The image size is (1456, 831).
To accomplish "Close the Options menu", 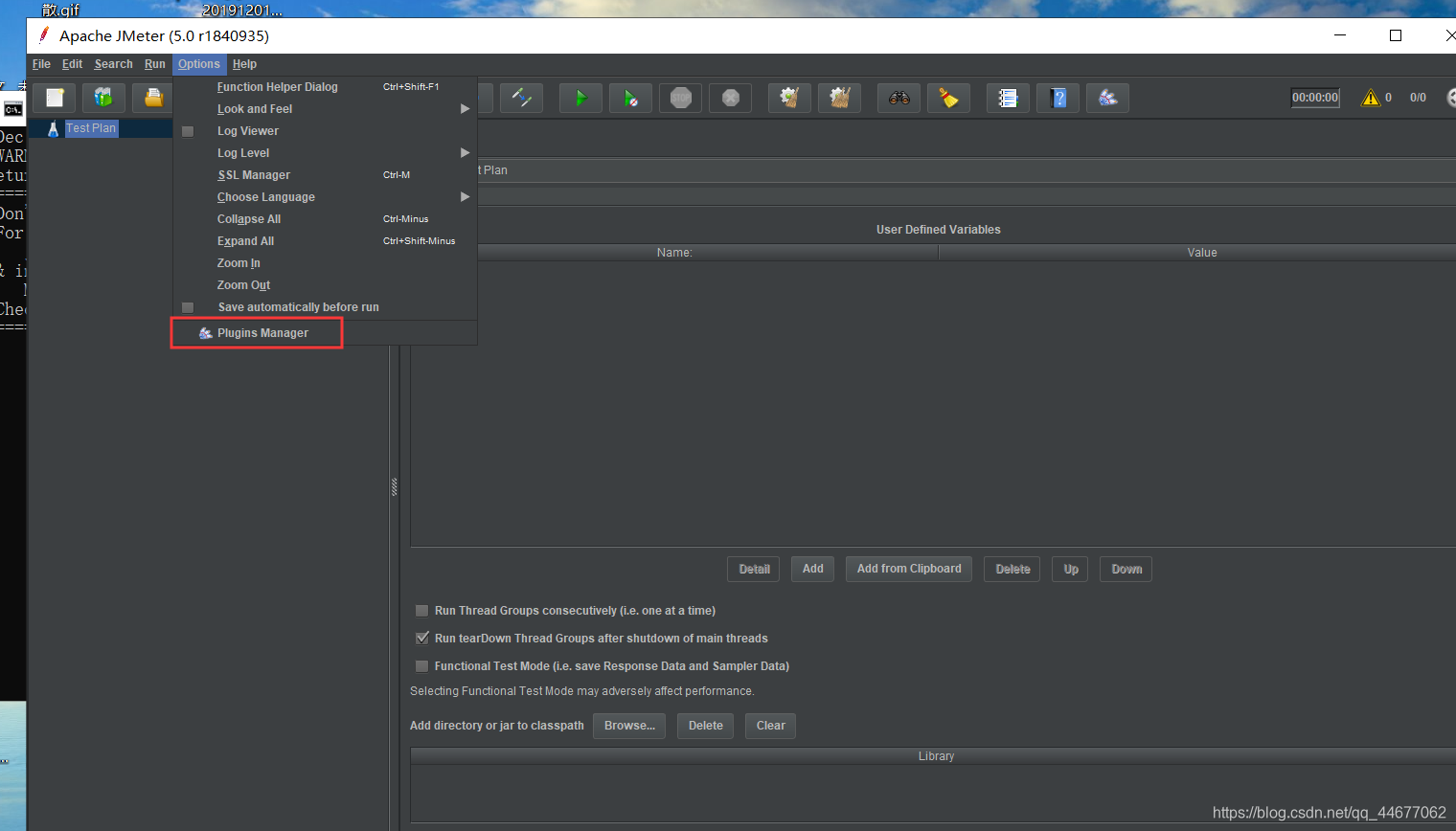I will tap(198, 64).
